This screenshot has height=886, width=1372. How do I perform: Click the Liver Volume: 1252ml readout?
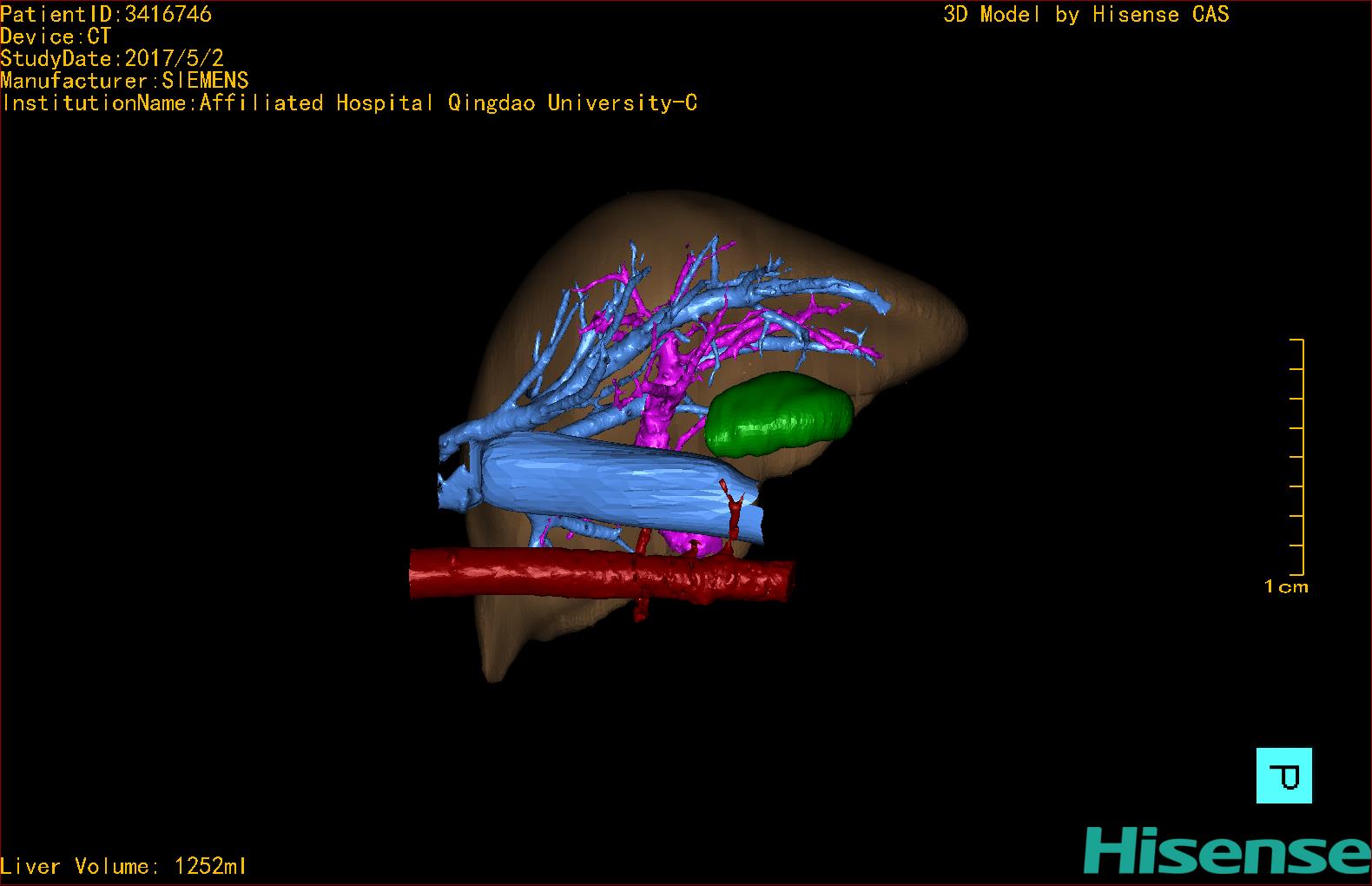123,866
